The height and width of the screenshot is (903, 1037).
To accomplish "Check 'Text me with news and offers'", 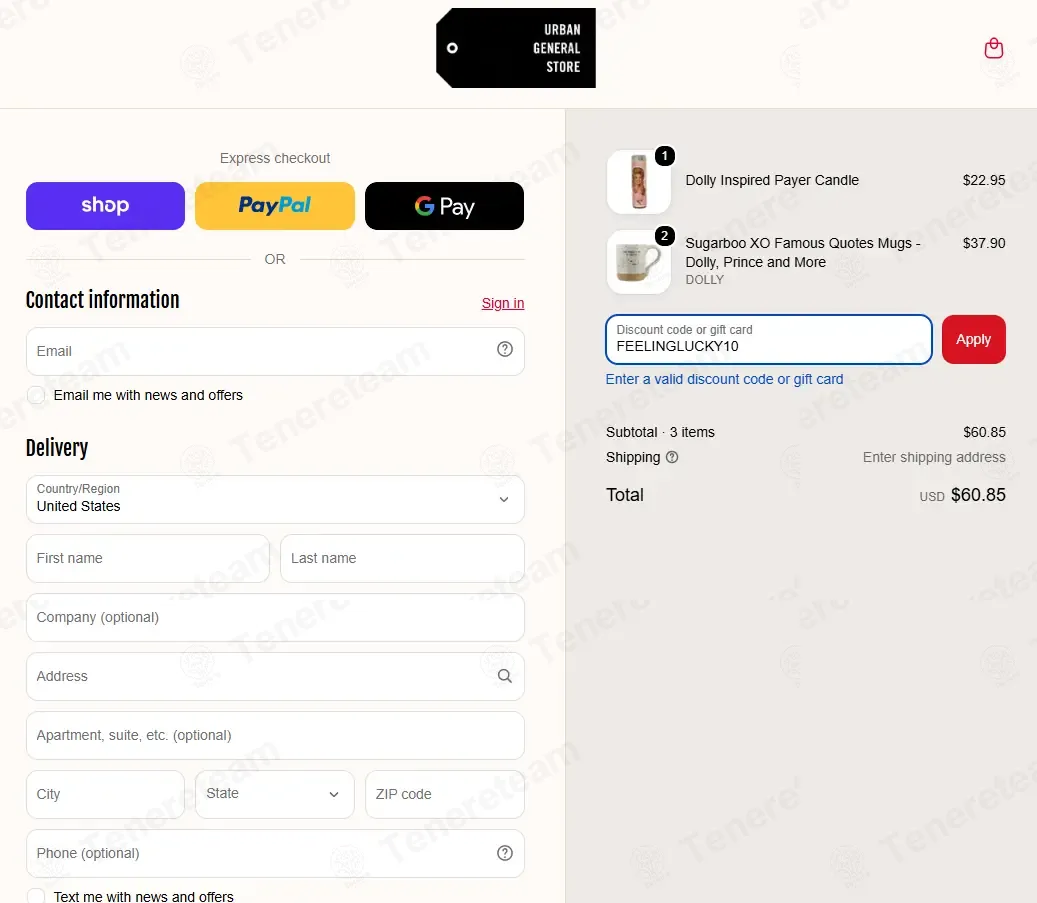I will (x=36, y=896).
